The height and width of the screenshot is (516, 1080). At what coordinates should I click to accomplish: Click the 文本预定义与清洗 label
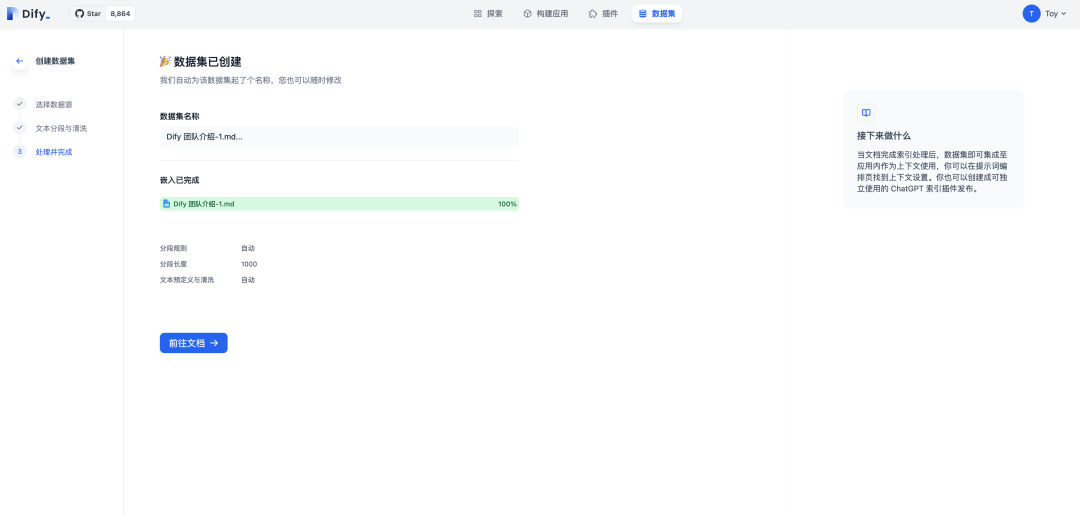tap(187, 280)
